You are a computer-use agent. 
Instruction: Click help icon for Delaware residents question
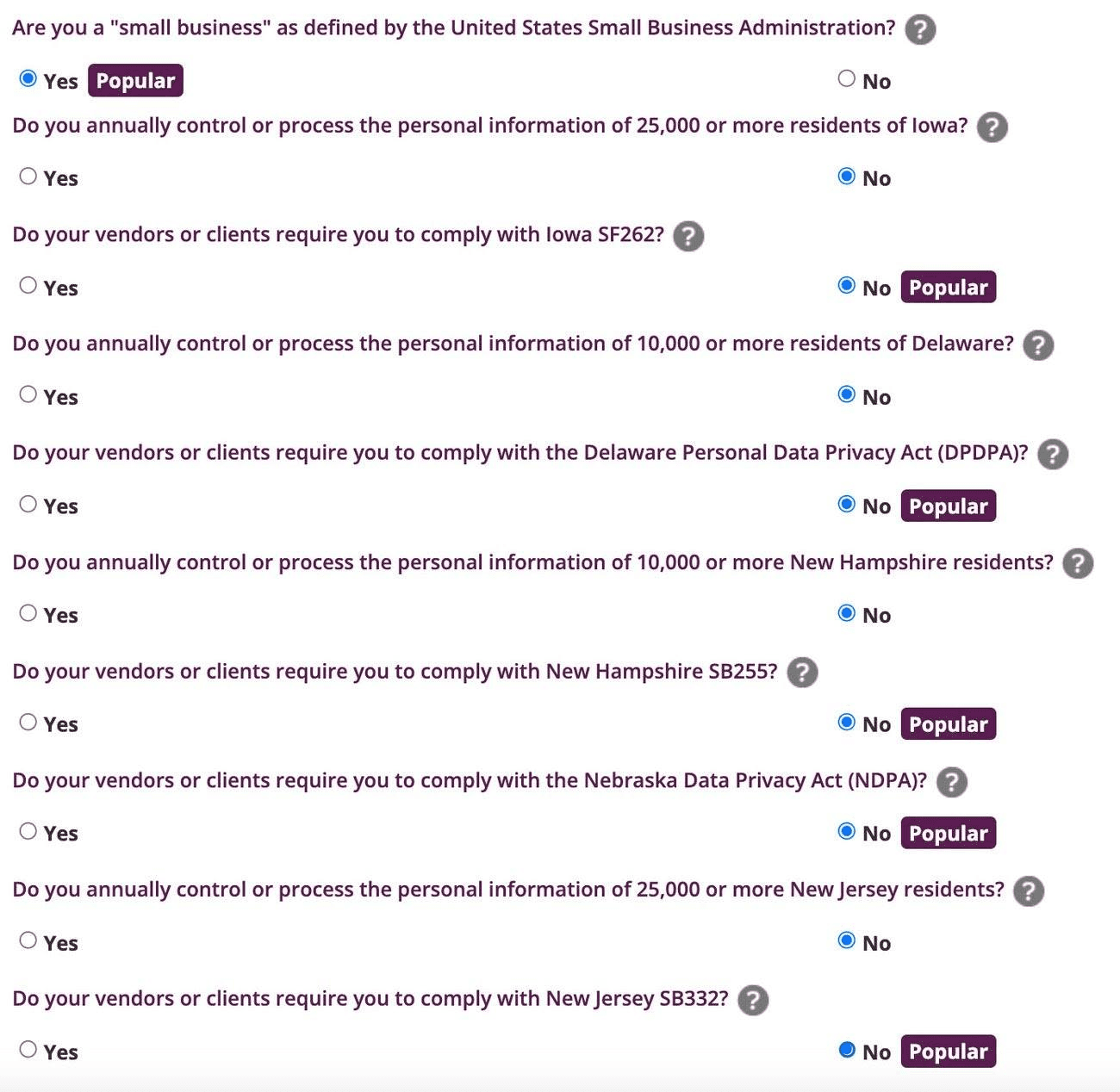click(x=1038, y=345)
